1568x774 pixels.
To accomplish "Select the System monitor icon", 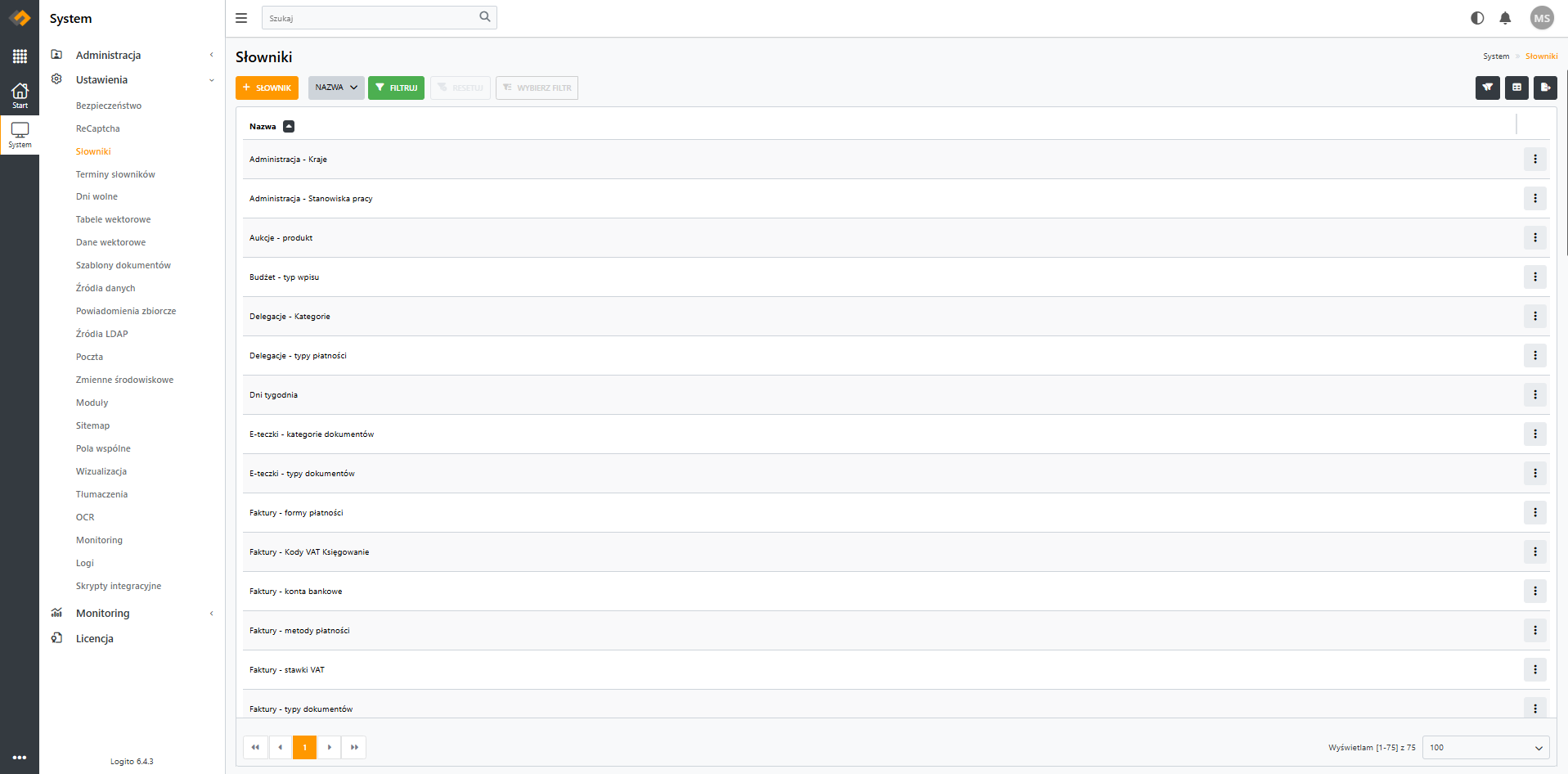I will point(20,135).
